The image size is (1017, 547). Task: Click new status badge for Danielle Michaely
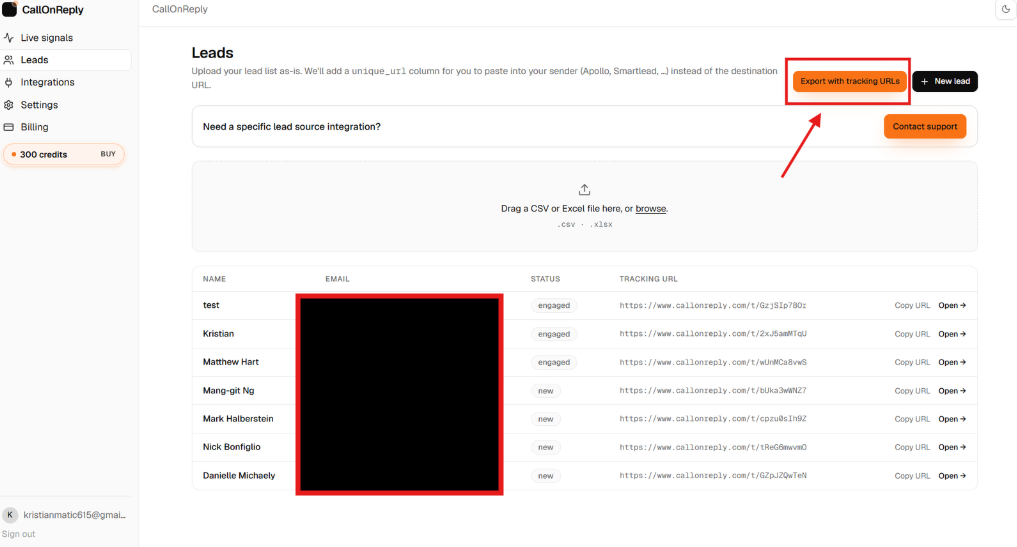click(x=545, y=476)
